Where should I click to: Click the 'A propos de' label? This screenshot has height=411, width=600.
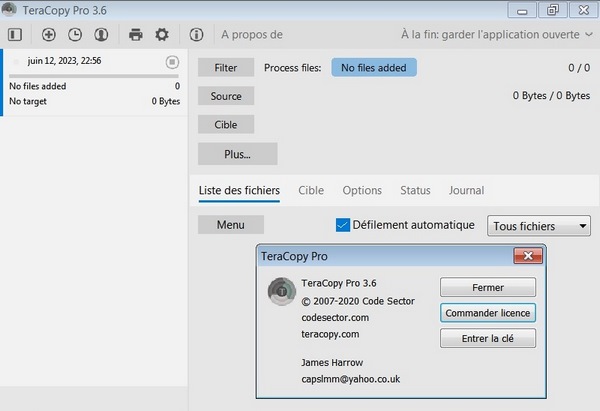pos(252,35)
